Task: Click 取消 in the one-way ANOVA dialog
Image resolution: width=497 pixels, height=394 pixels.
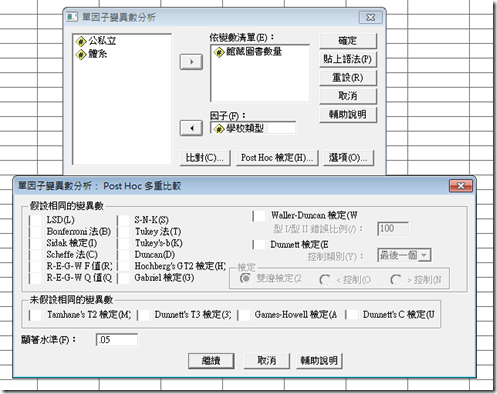Action: click(x=348, y=96)
